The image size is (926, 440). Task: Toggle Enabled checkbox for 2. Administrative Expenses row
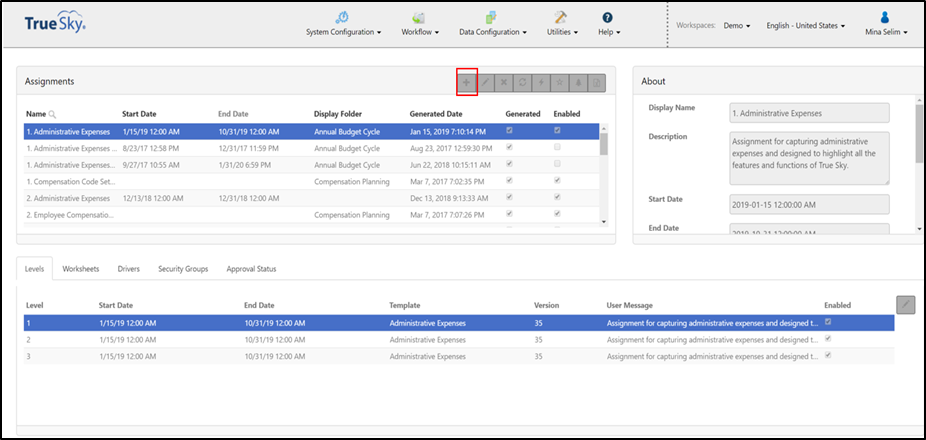coord(557,197)
